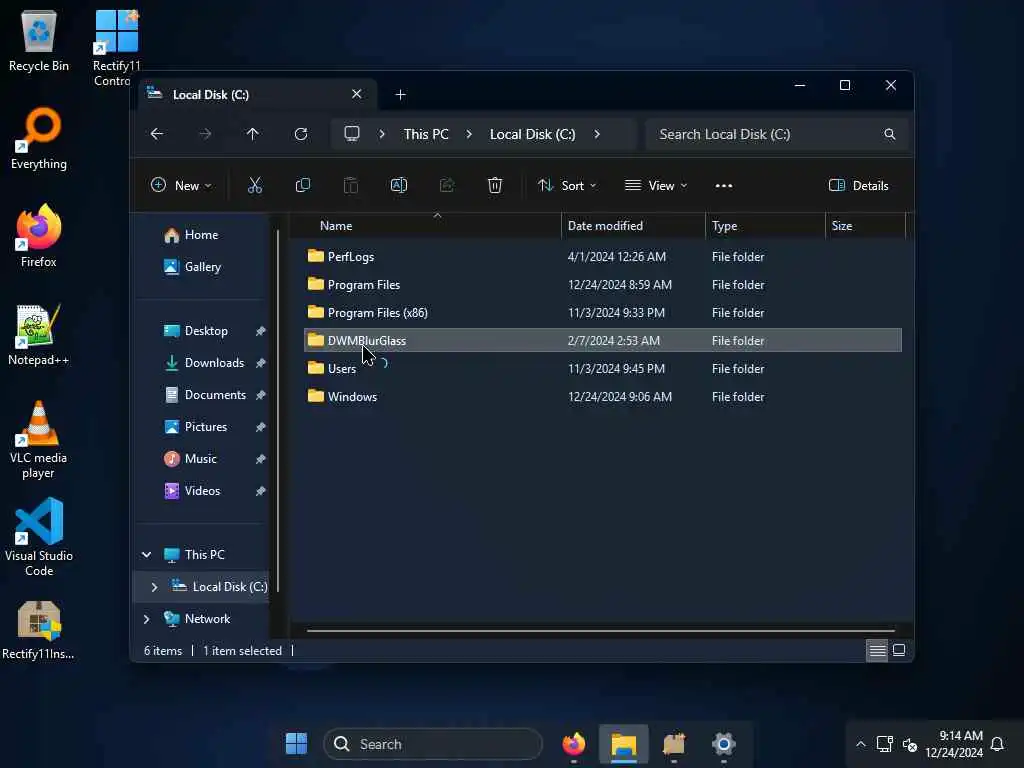This screenshot has width=1024, height=768.
Task: Open Windows Start menu
Action: tap(296, 744)
